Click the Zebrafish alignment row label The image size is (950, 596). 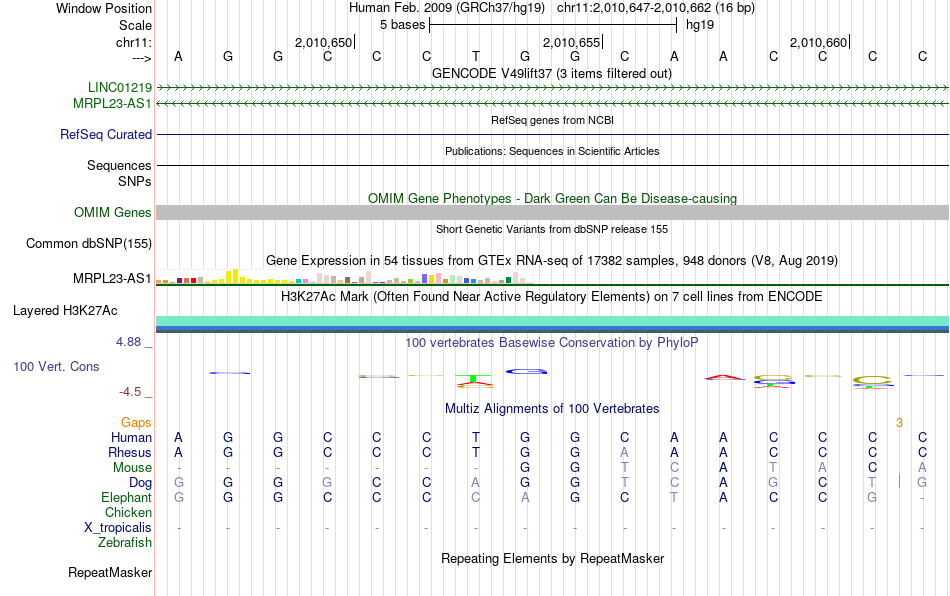(124, 543)
